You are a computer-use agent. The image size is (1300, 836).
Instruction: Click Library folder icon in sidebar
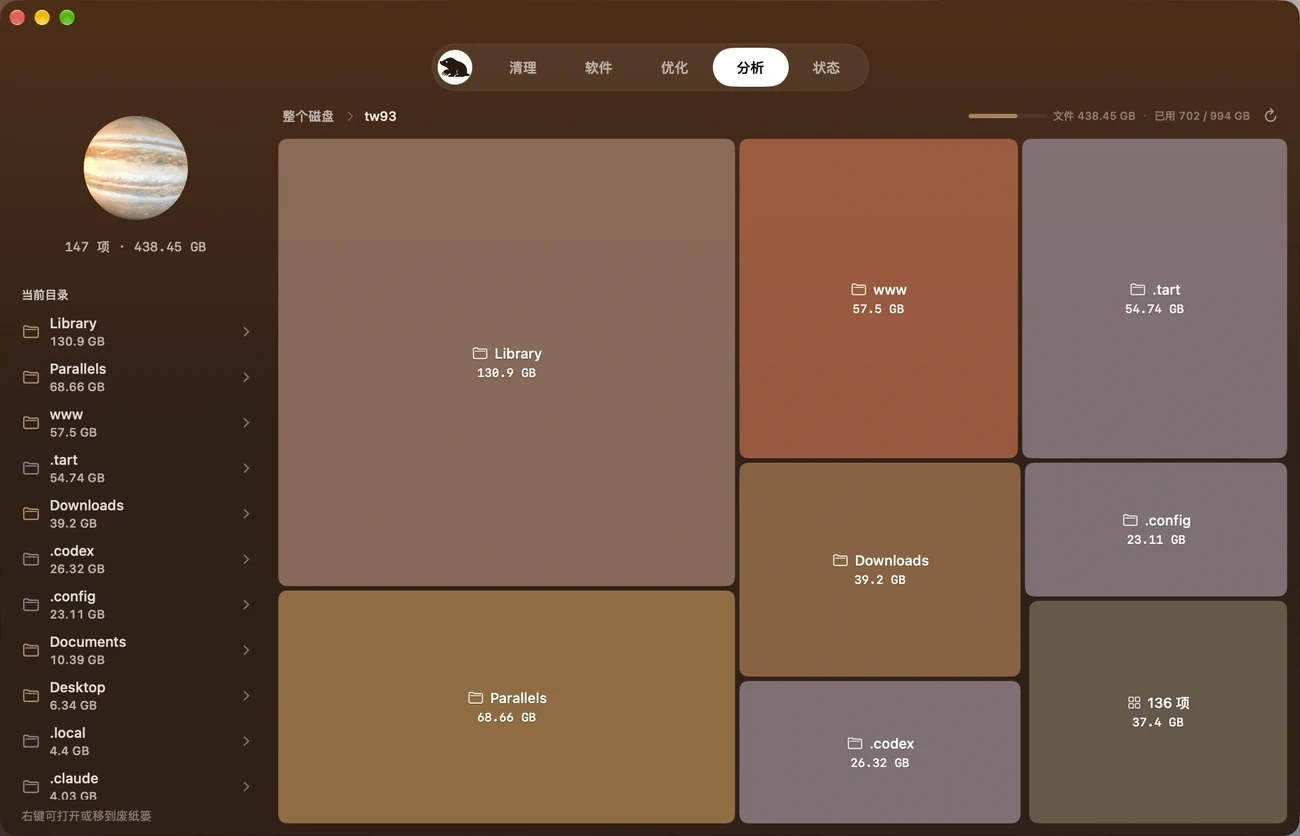click(31, 332)
